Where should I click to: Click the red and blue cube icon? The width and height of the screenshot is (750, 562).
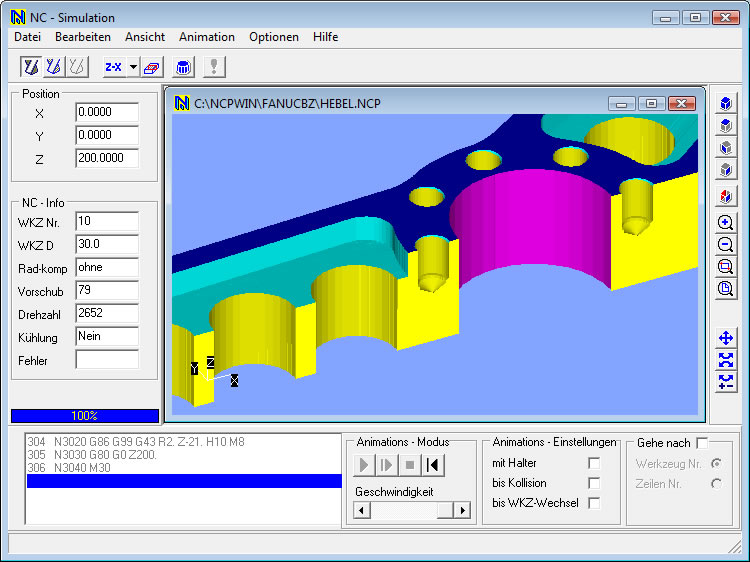[726, 196]
